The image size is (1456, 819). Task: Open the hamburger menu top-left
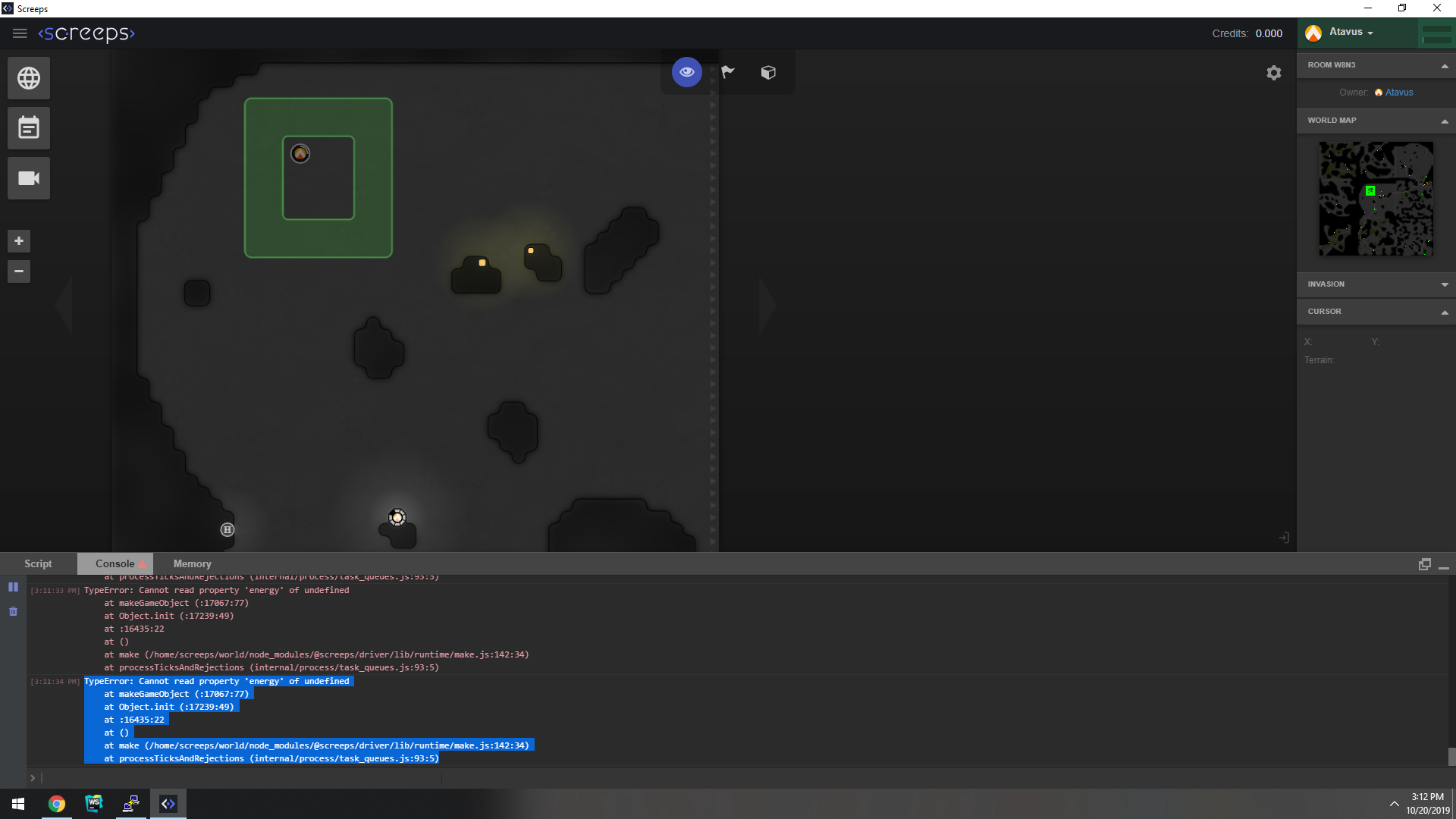(x=20, y=33)
